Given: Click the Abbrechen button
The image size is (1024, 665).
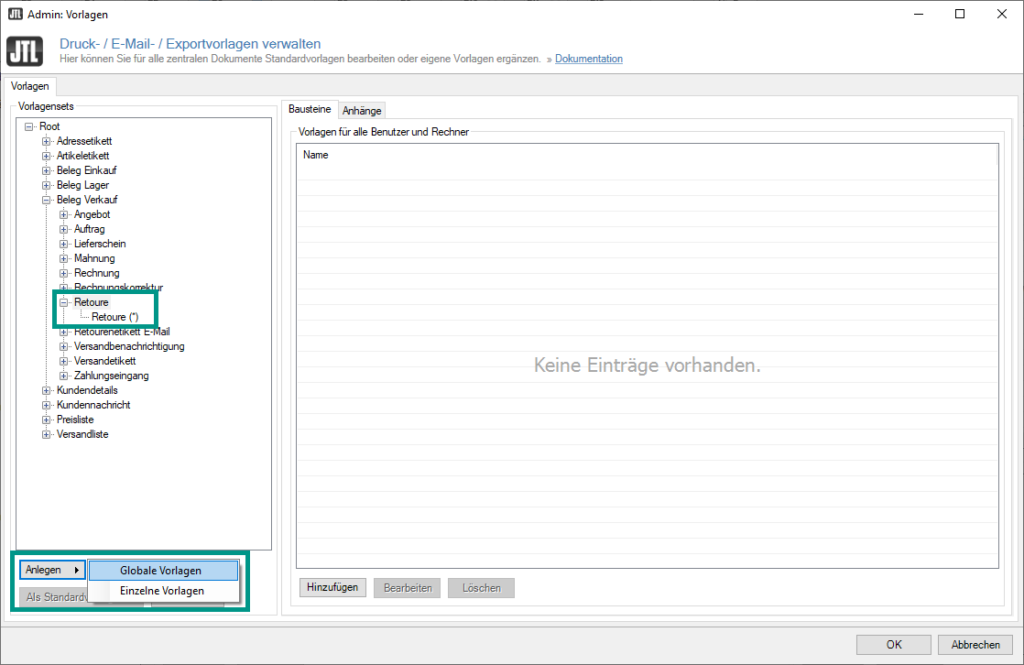Looking at the screenshot, I should tap(975, 644).
